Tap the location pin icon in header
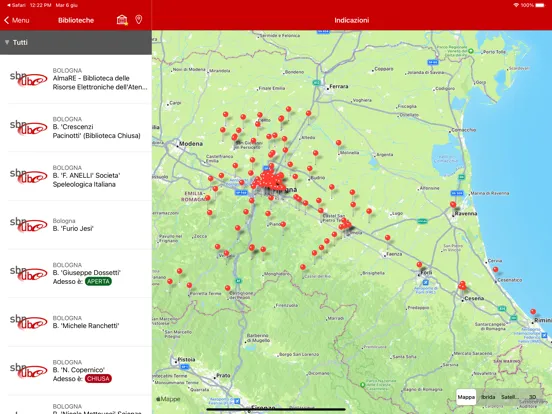The image size is (552, 414). coord(139,20)
